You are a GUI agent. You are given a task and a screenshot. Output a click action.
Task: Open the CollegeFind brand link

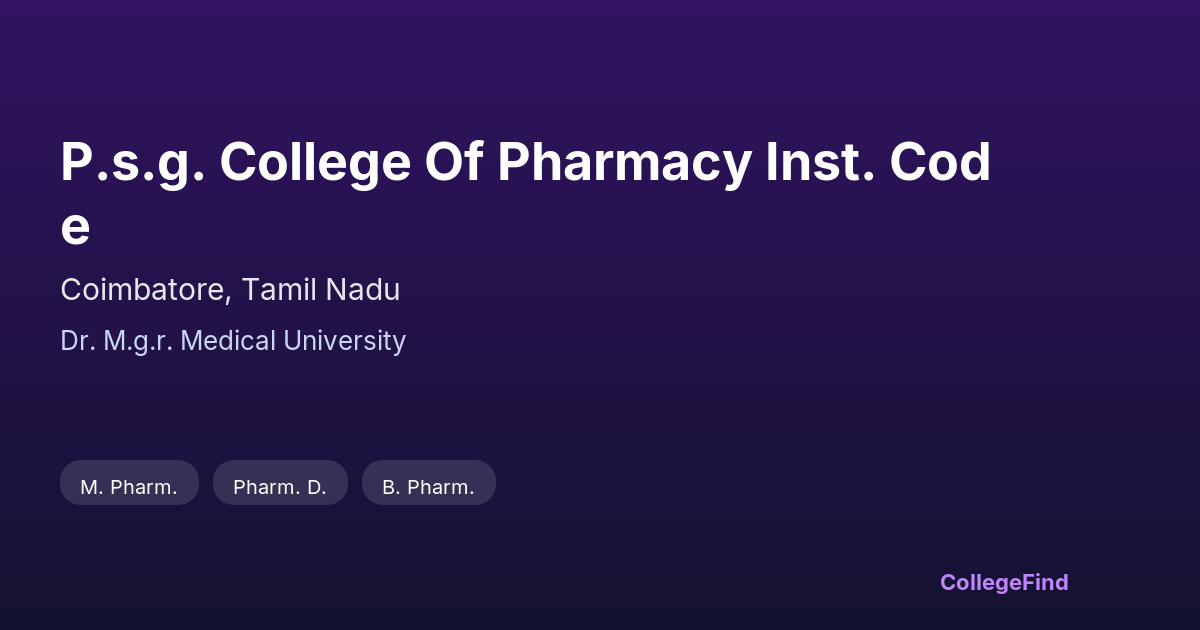[1003, 582]
